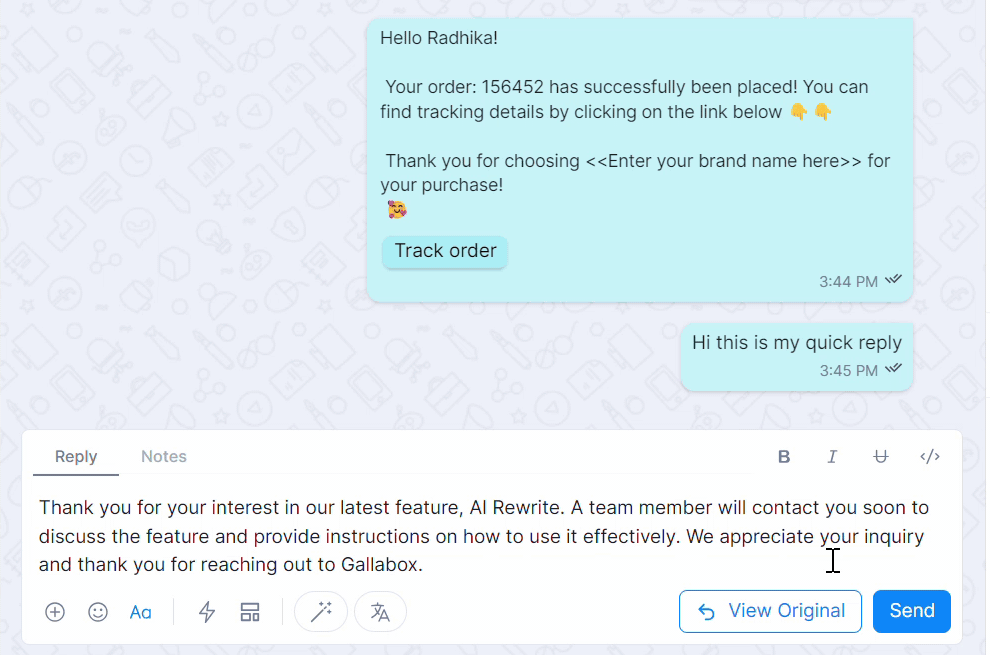Image resolution: width=990 pixels, height=655 pixels.
Task: Click the View Original button
Action: coord(770,611)
